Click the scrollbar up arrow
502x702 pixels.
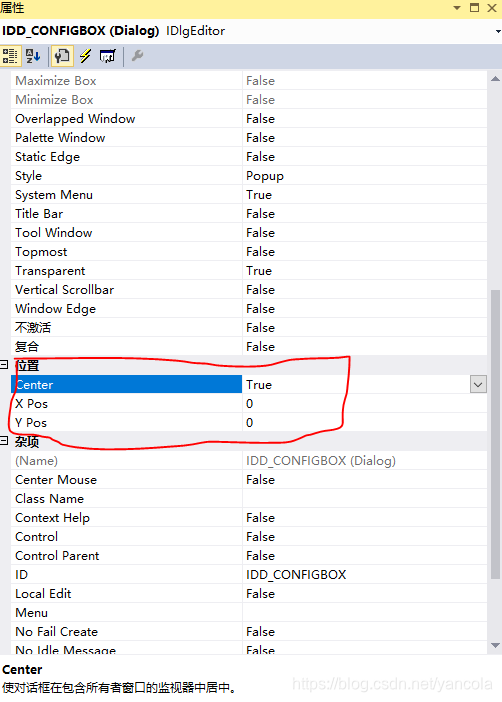(495, 79)
